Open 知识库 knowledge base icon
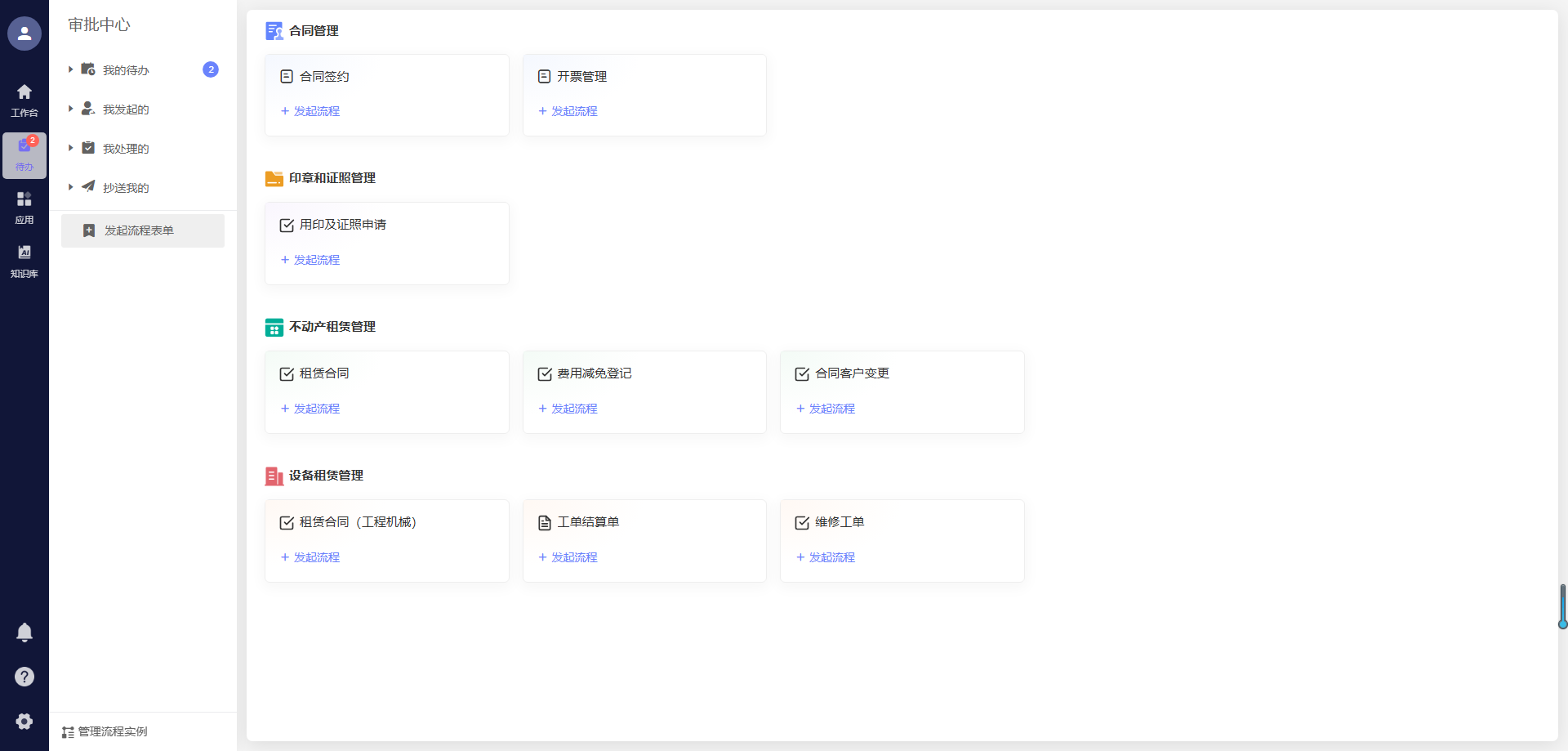 [x=24, y=261]
